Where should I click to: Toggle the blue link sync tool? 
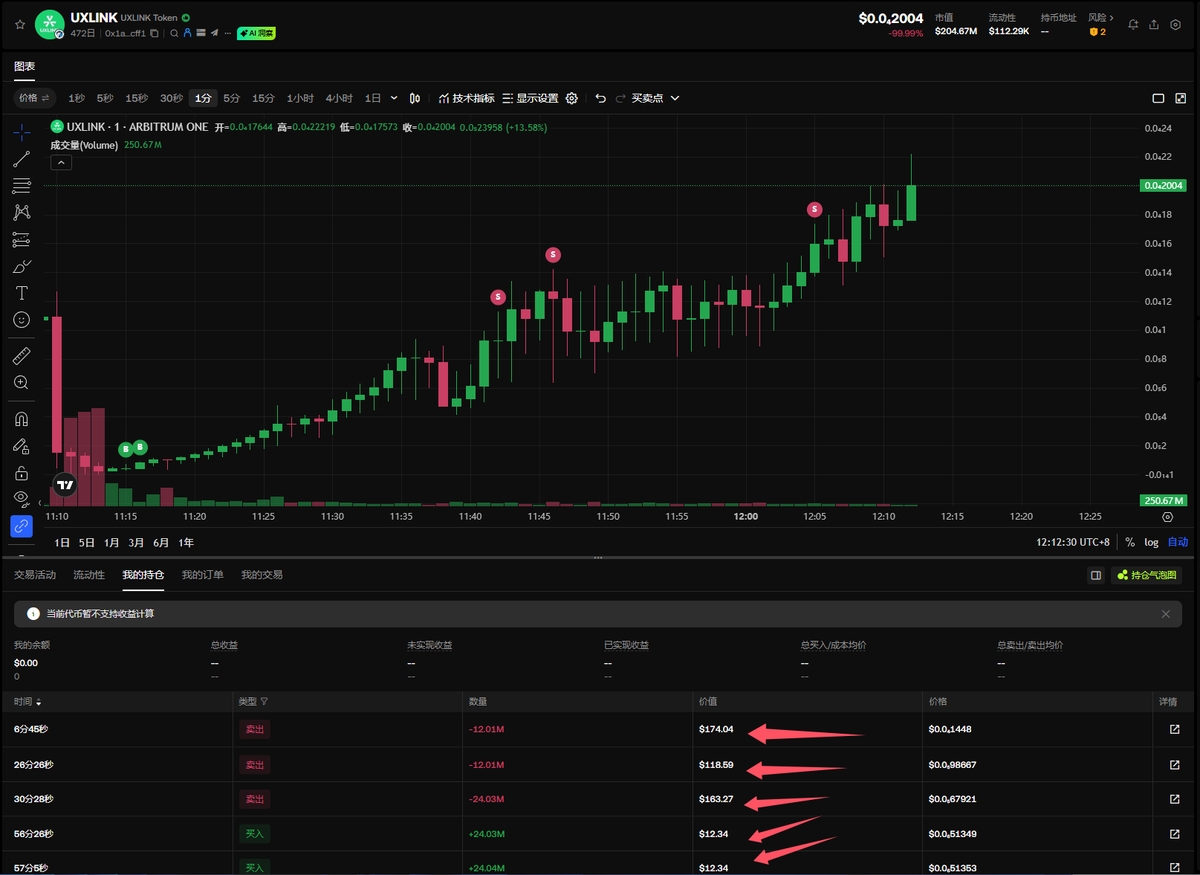[x=21, y=525]
